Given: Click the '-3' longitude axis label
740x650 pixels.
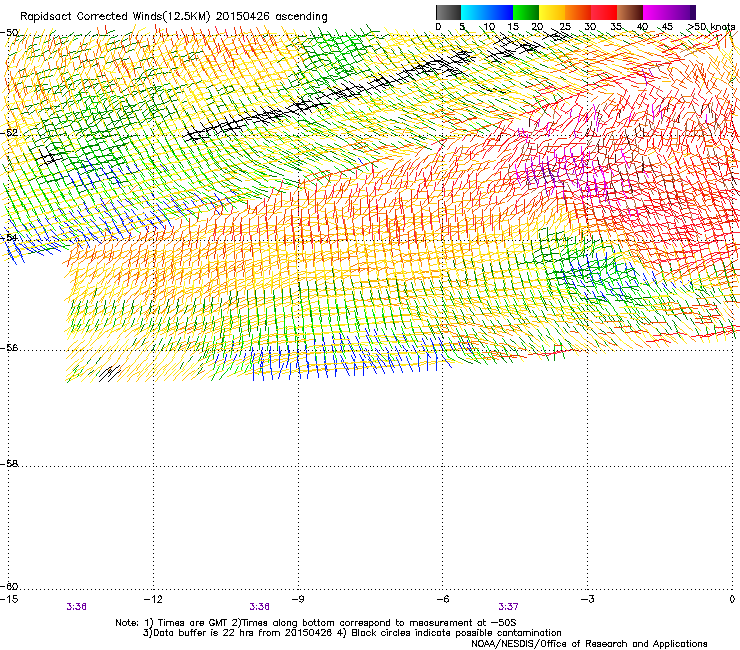Looking at the screenshot, I should (587, 599).
